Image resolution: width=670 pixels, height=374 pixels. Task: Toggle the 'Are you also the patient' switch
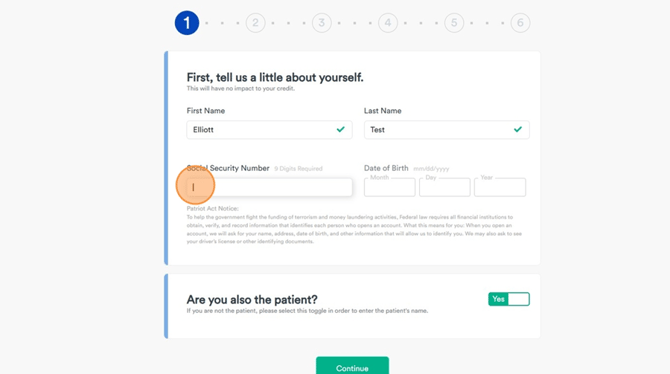[509, 299]
